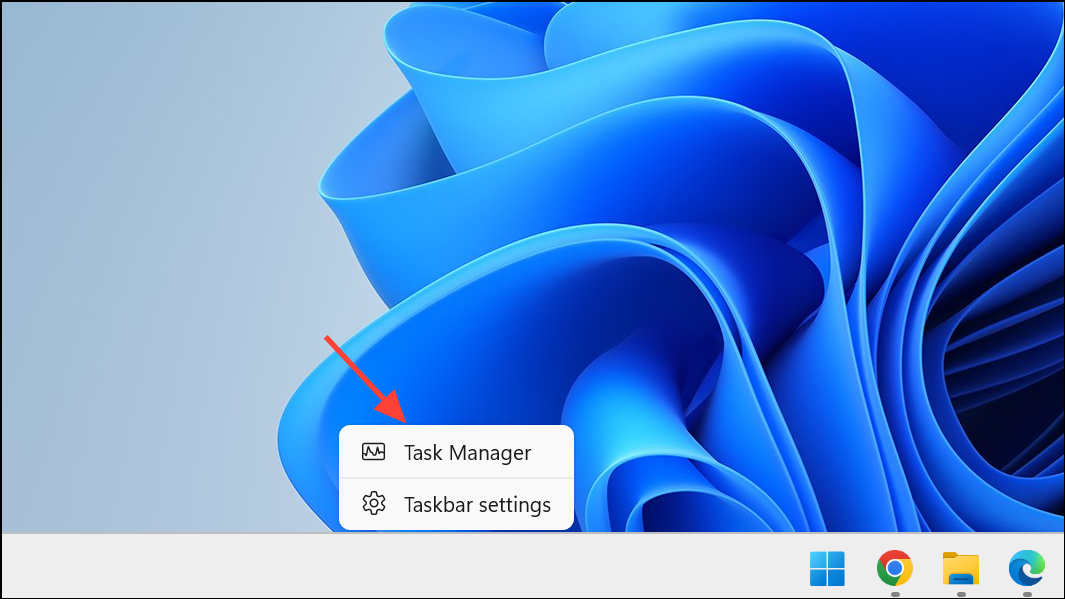Launch Google Chrome from the taskbar

click(x=893, y=570)
